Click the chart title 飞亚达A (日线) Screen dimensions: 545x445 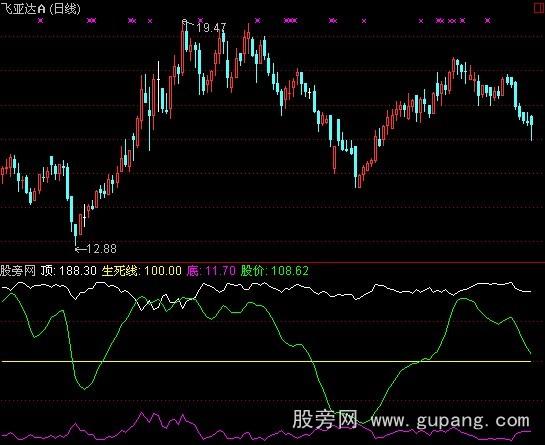coord(40,9)
